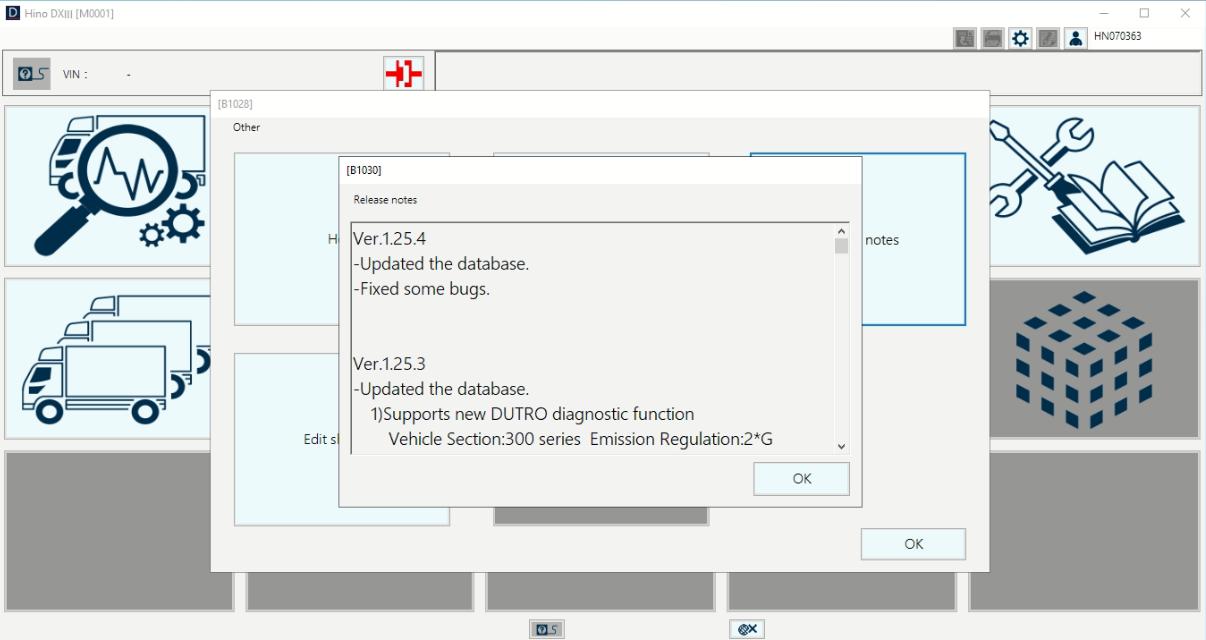Click the red connector icon near VIN field
The height and width of the screenshot is (640, 1206).
404,74
